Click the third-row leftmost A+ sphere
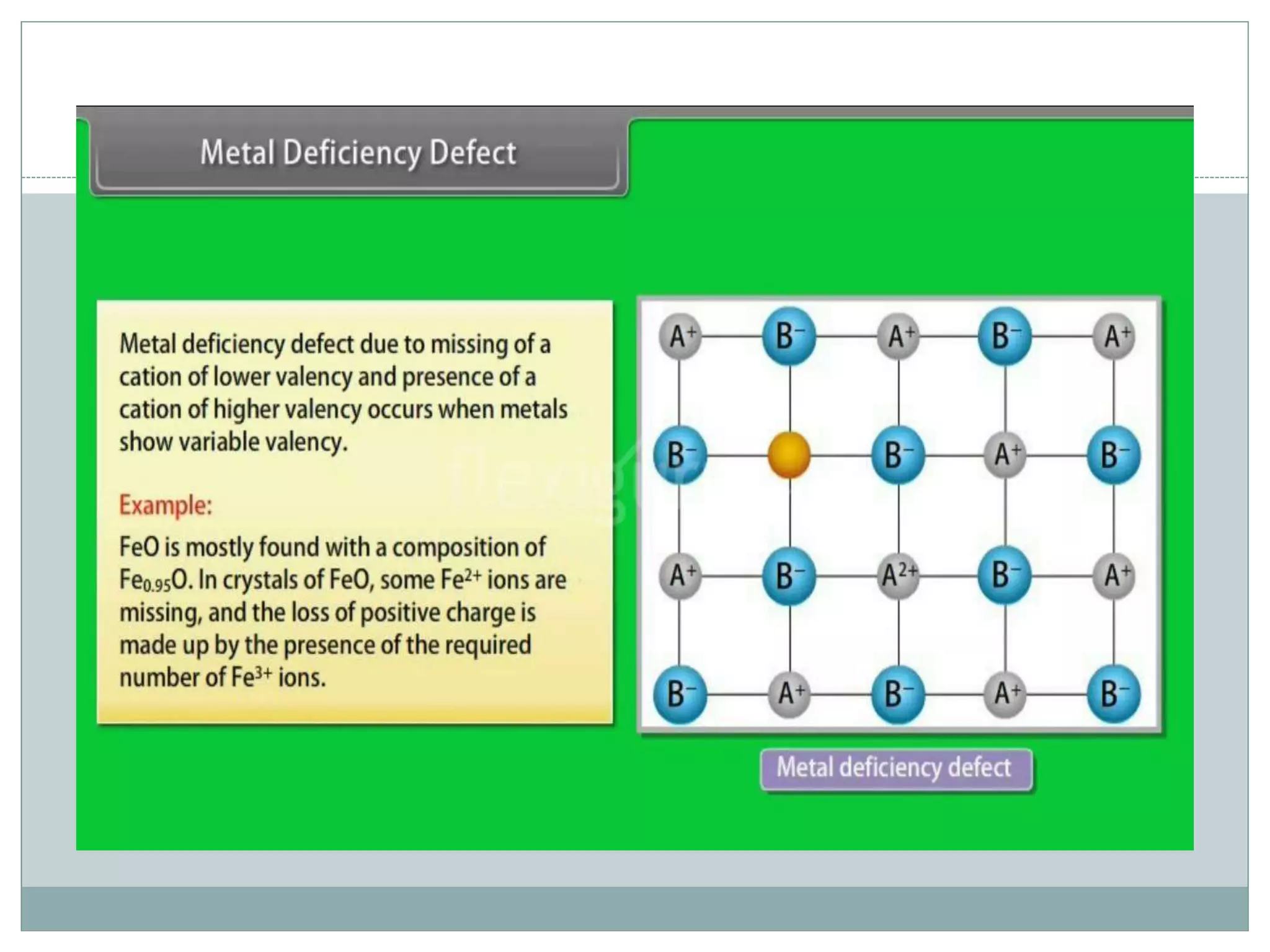 (x=680, y=576)
